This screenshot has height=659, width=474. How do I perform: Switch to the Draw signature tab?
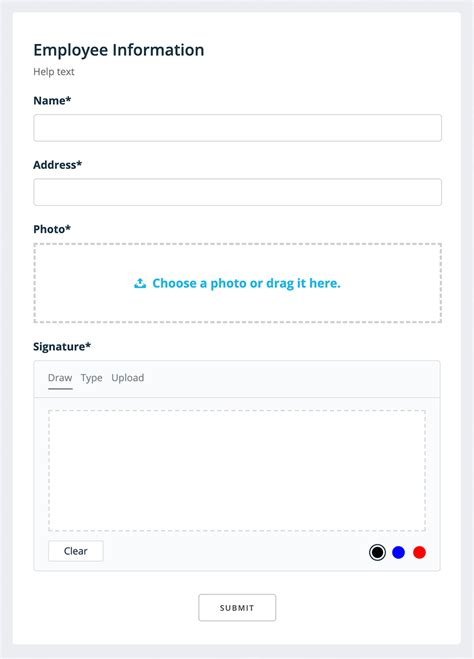60,378
